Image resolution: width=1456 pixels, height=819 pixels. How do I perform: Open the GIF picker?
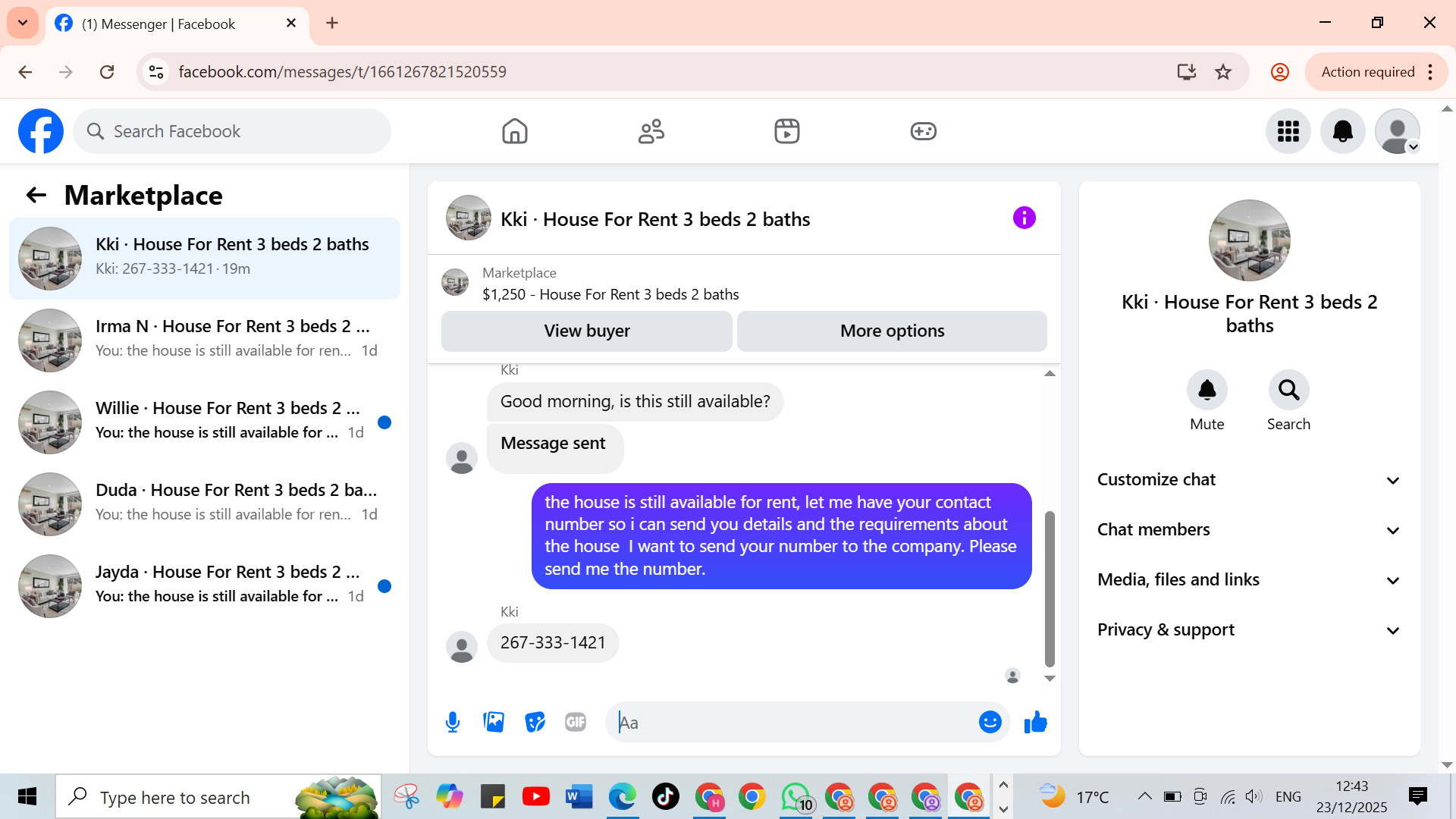click(x=576, y=722)
